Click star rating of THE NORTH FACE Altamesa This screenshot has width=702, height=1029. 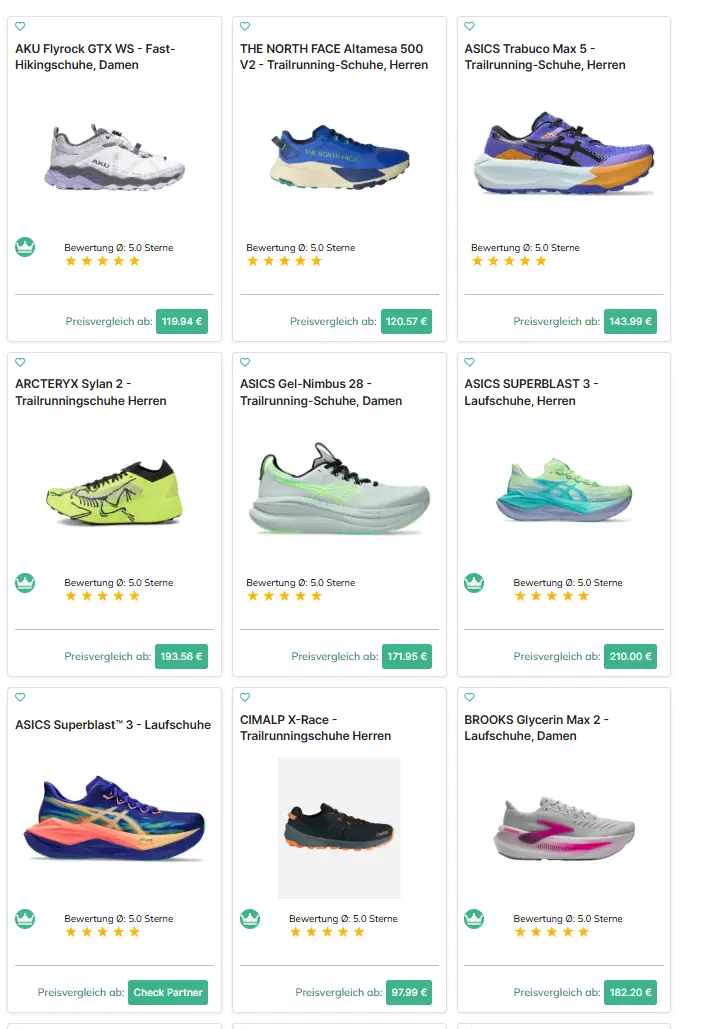[284, 261]
